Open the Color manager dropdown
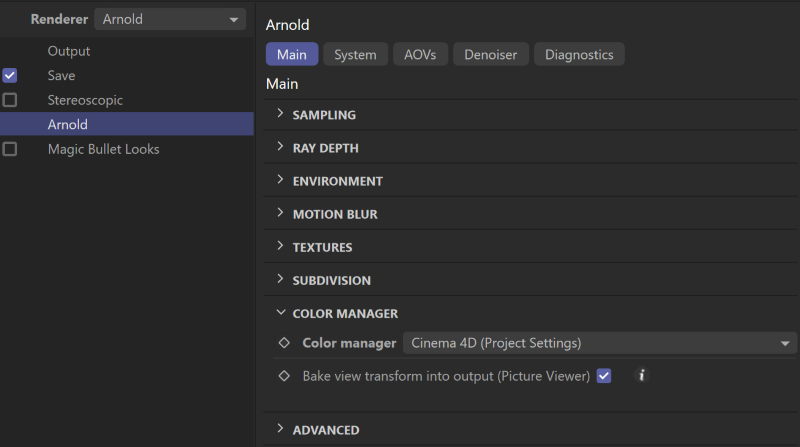 (x=599, y=343)
